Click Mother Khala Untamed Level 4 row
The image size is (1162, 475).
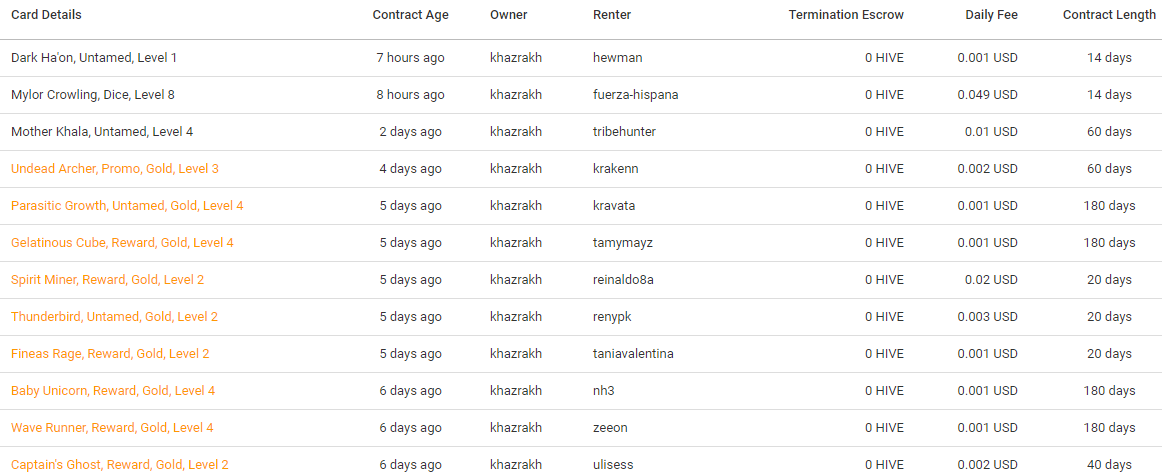581,132
